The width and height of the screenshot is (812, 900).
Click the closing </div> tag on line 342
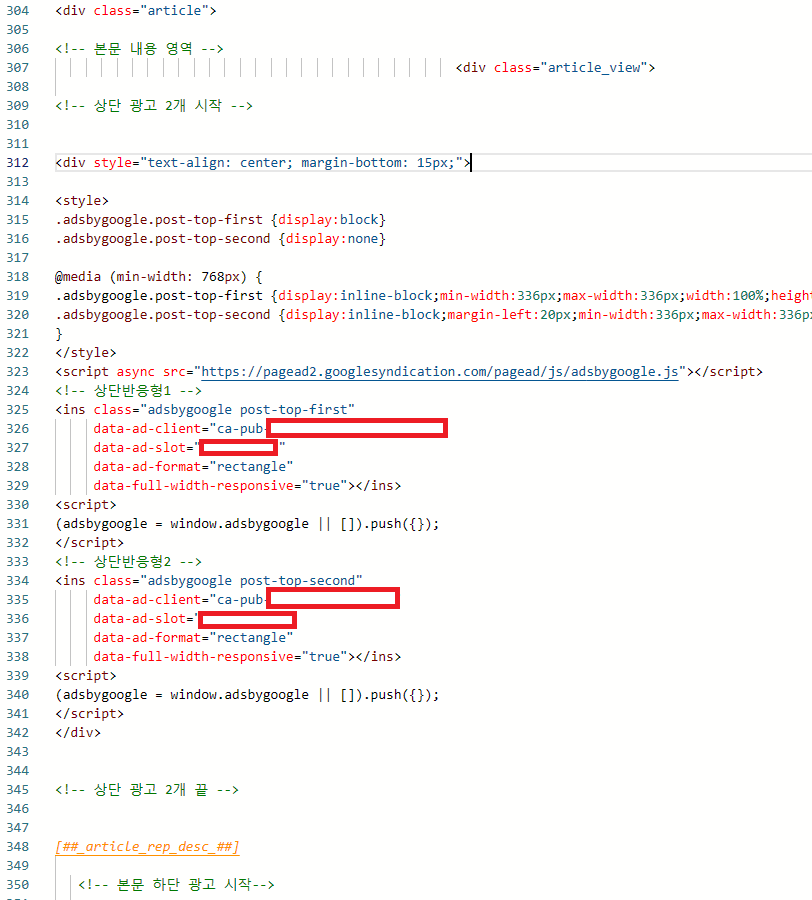point(78,733)
